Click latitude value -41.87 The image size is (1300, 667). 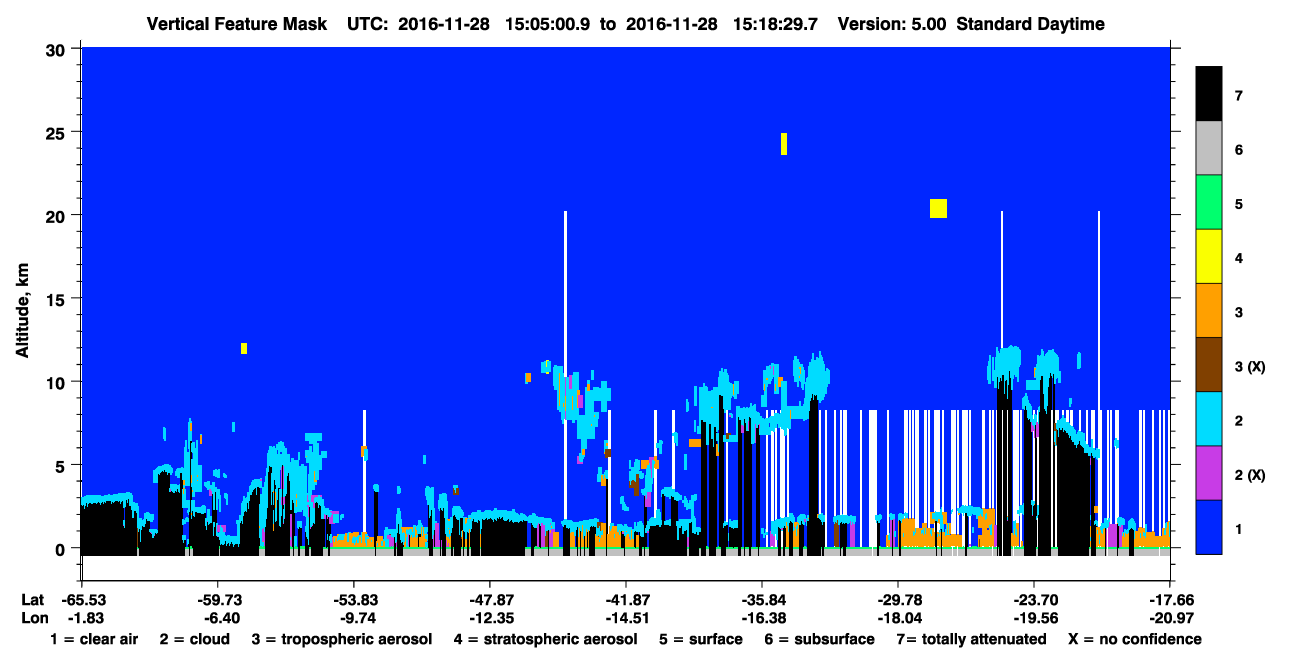625,600
